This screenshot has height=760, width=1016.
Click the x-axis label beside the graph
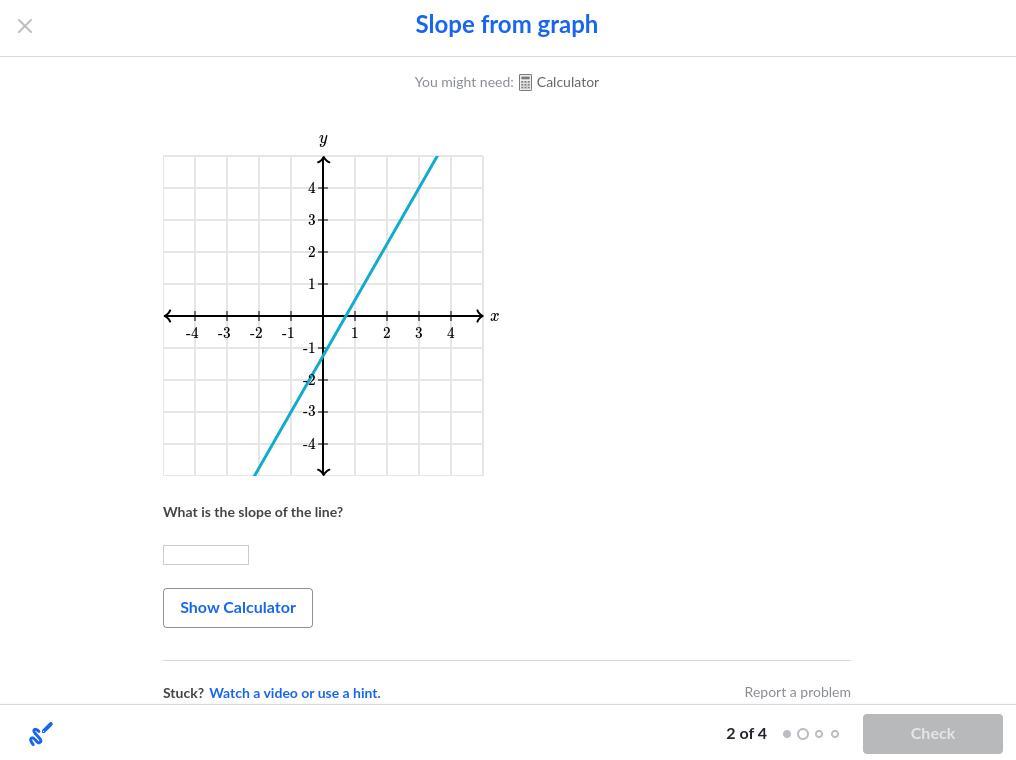(494, 316)
